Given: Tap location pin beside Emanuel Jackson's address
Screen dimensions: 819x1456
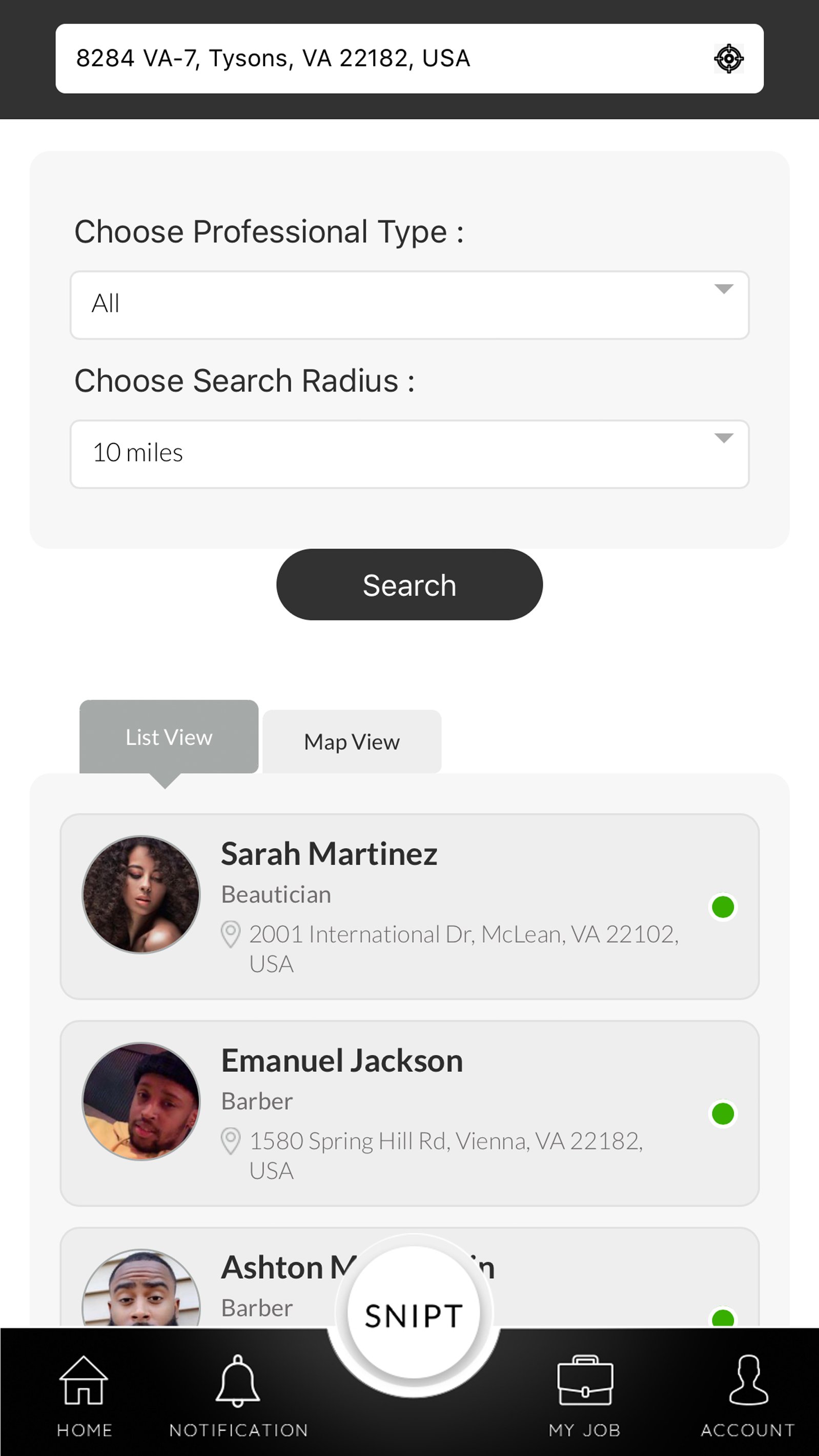Looking at the screenshot, I should pyautogui.click(x=230, y=1140).
